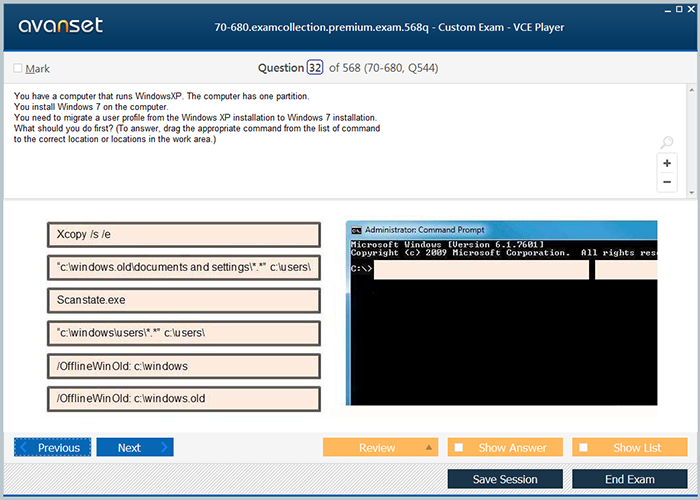
Task: Click the Administrator: Command Prompt title
Action: point(425,230)
